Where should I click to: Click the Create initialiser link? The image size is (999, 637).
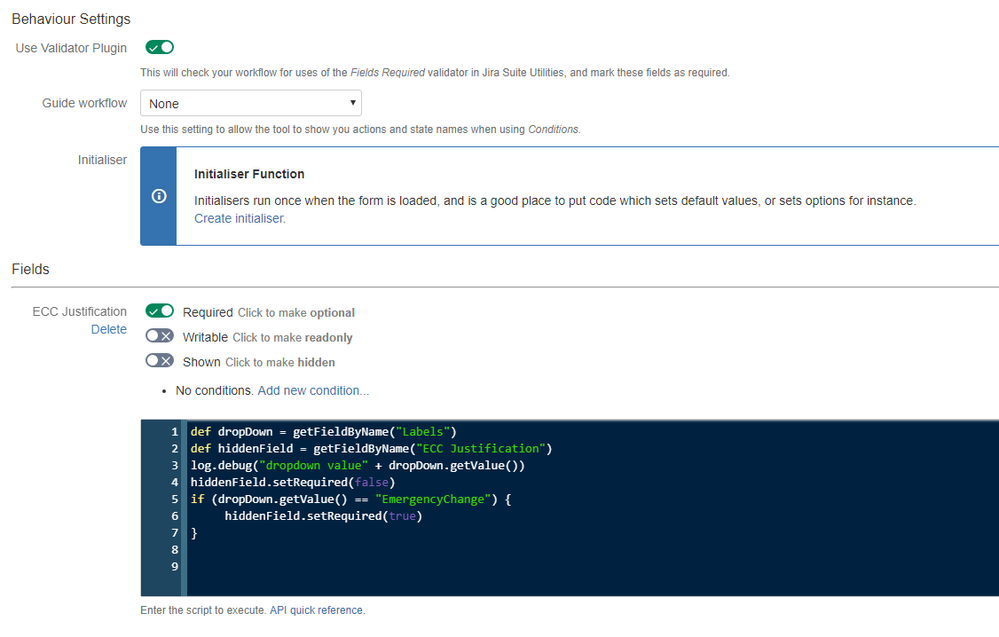click(240, 218)
